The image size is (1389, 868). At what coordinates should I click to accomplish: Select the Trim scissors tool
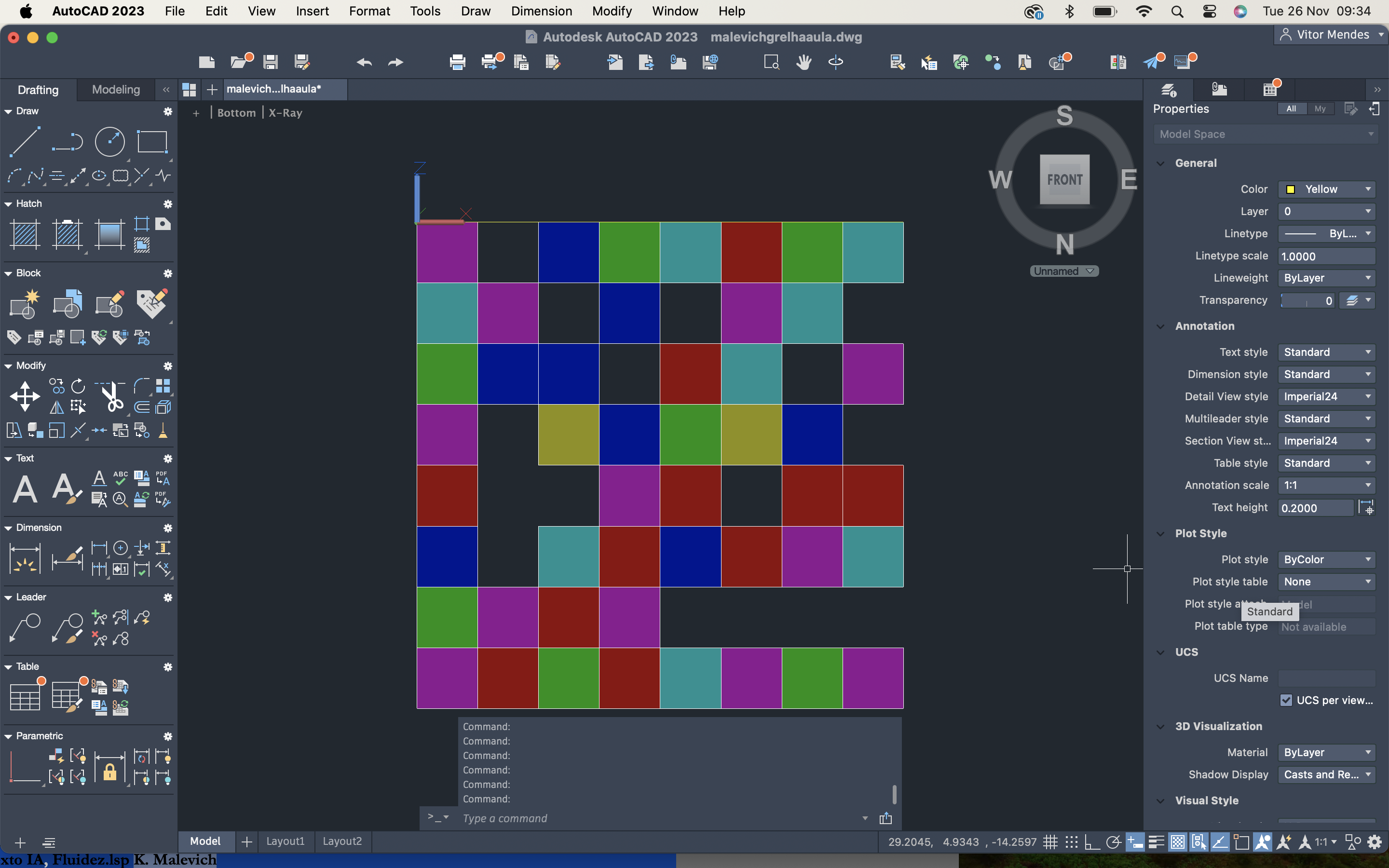pyautogui.click(x=111, y=396)
